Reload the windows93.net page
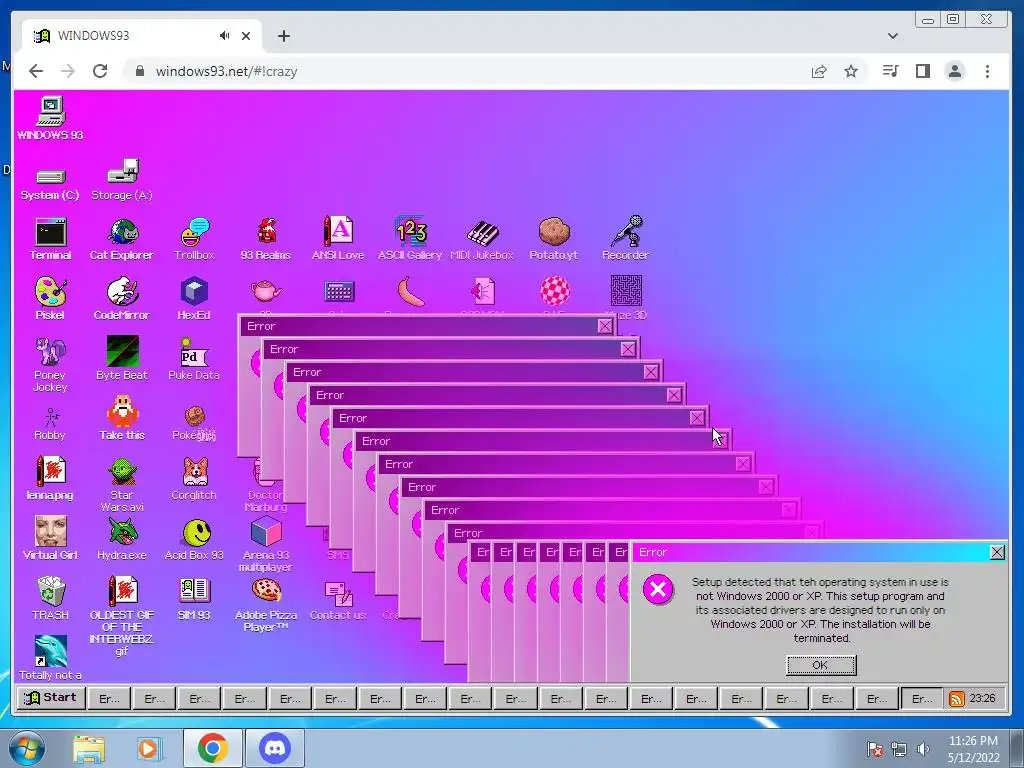Image resolution: width=1024 pixels, height=768 pixels. (x=100, y=71)
